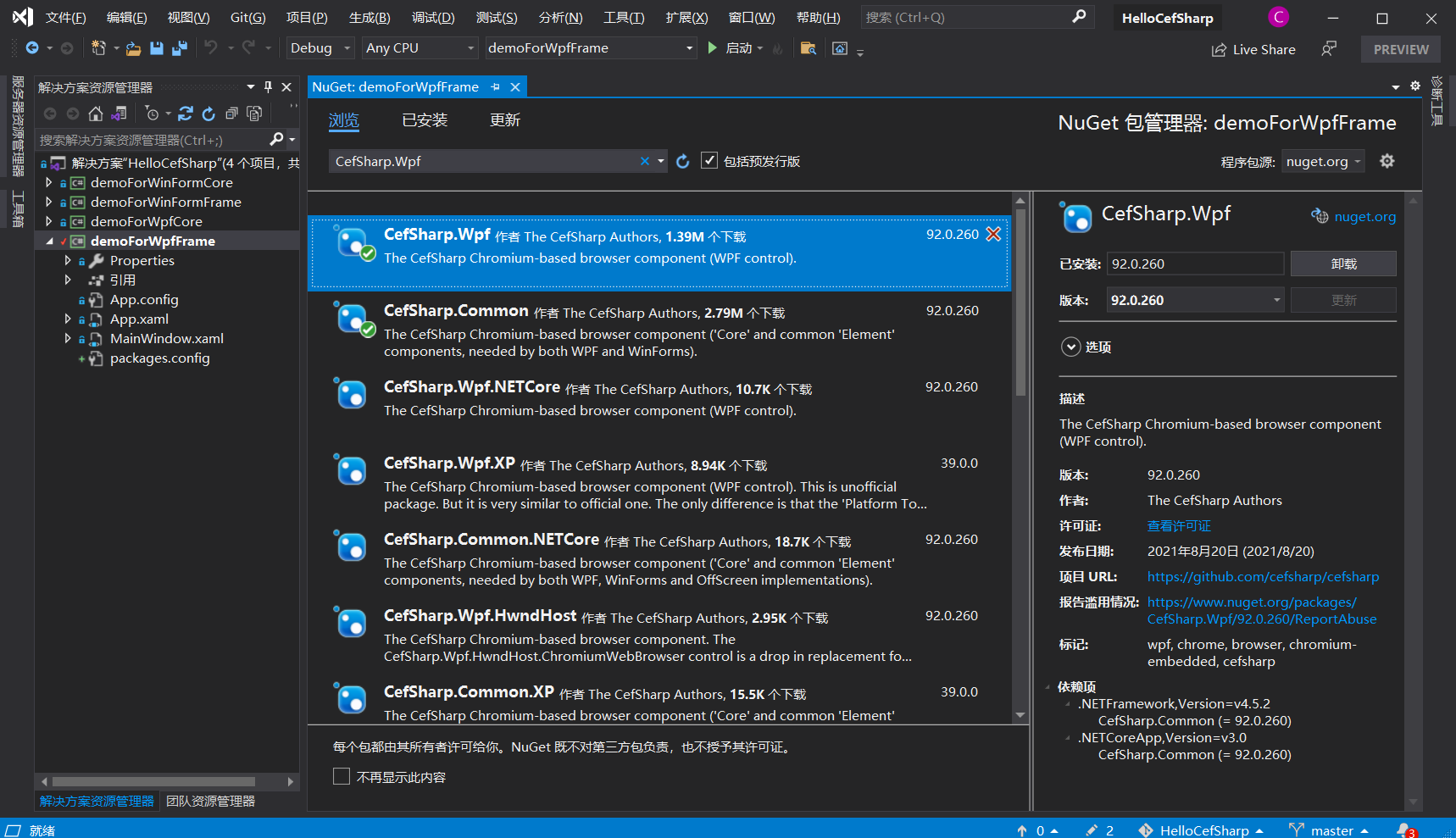Open the Git menu
The width and height of the screenshot is (1456, 838).
pyautogui.click(x=247, y=18)
